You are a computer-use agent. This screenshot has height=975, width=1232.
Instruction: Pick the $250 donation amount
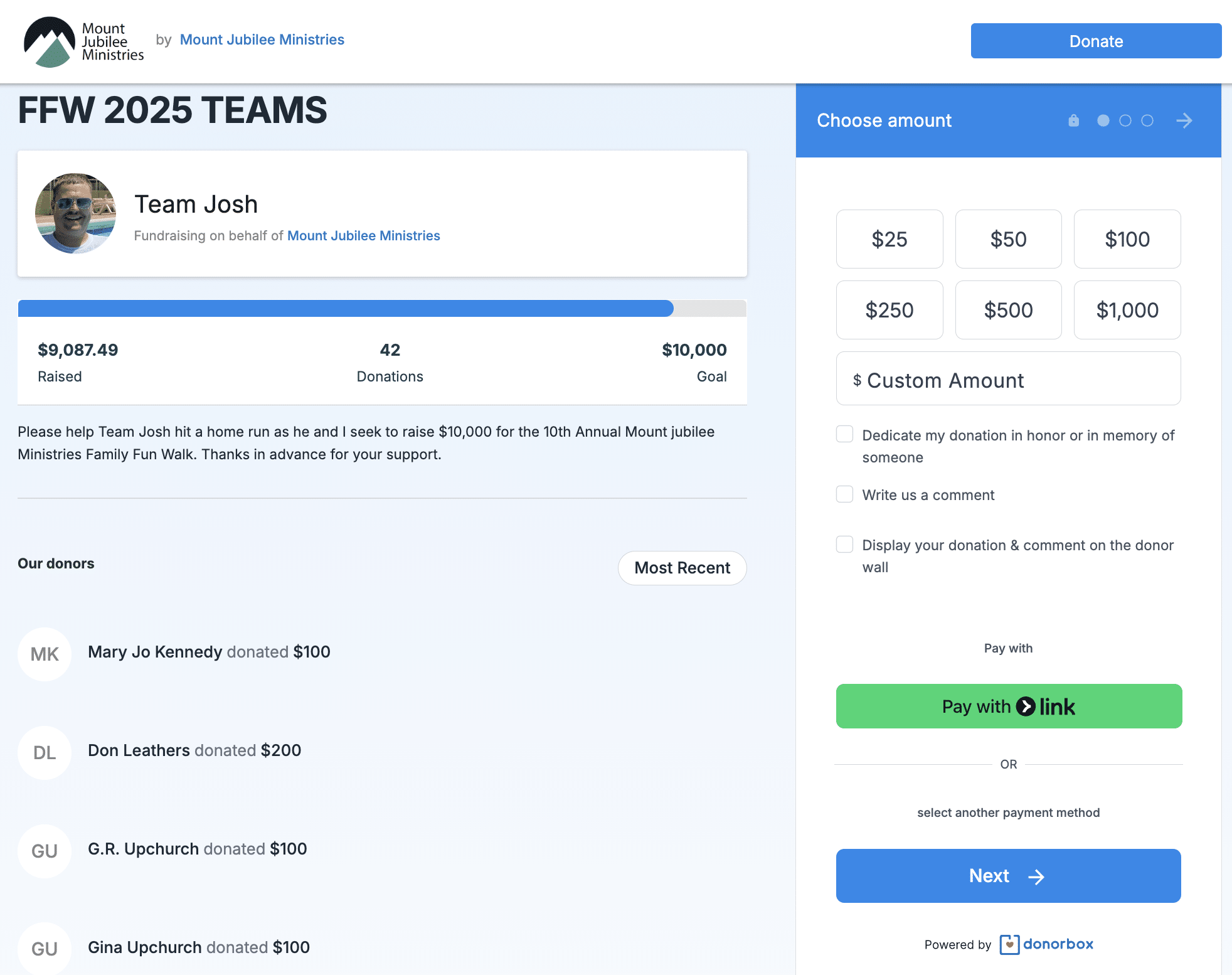click(x=889, y=310)
